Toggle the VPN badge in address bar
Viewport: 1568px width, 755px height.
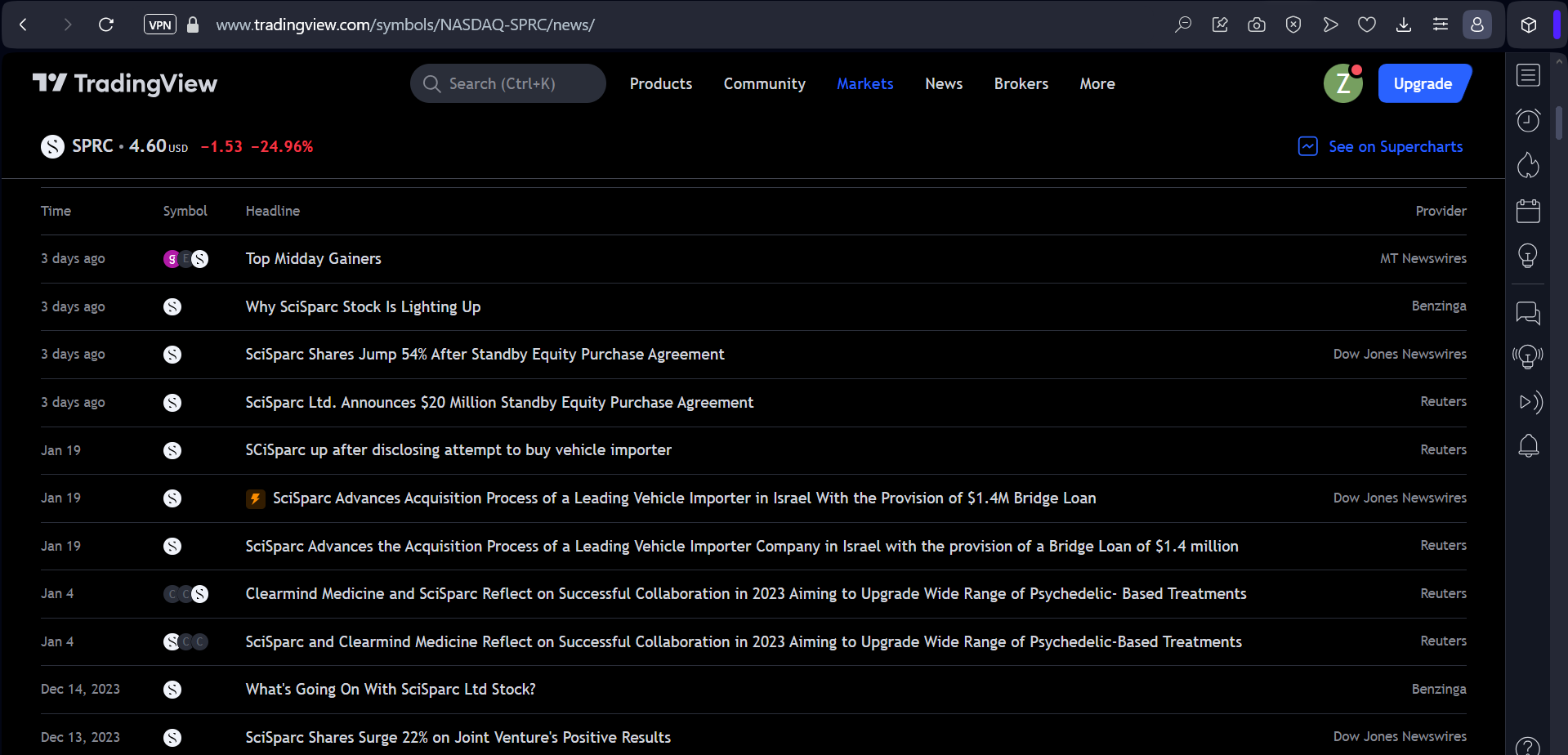160,25
